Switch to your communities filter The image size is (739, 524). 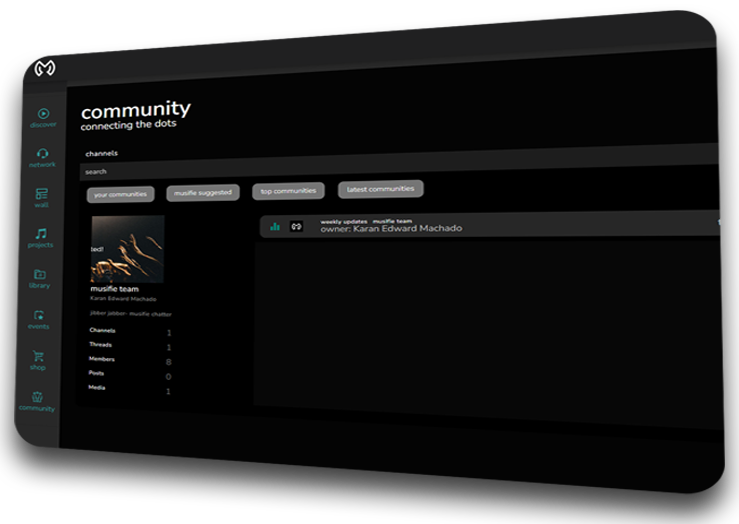point(119,194)
